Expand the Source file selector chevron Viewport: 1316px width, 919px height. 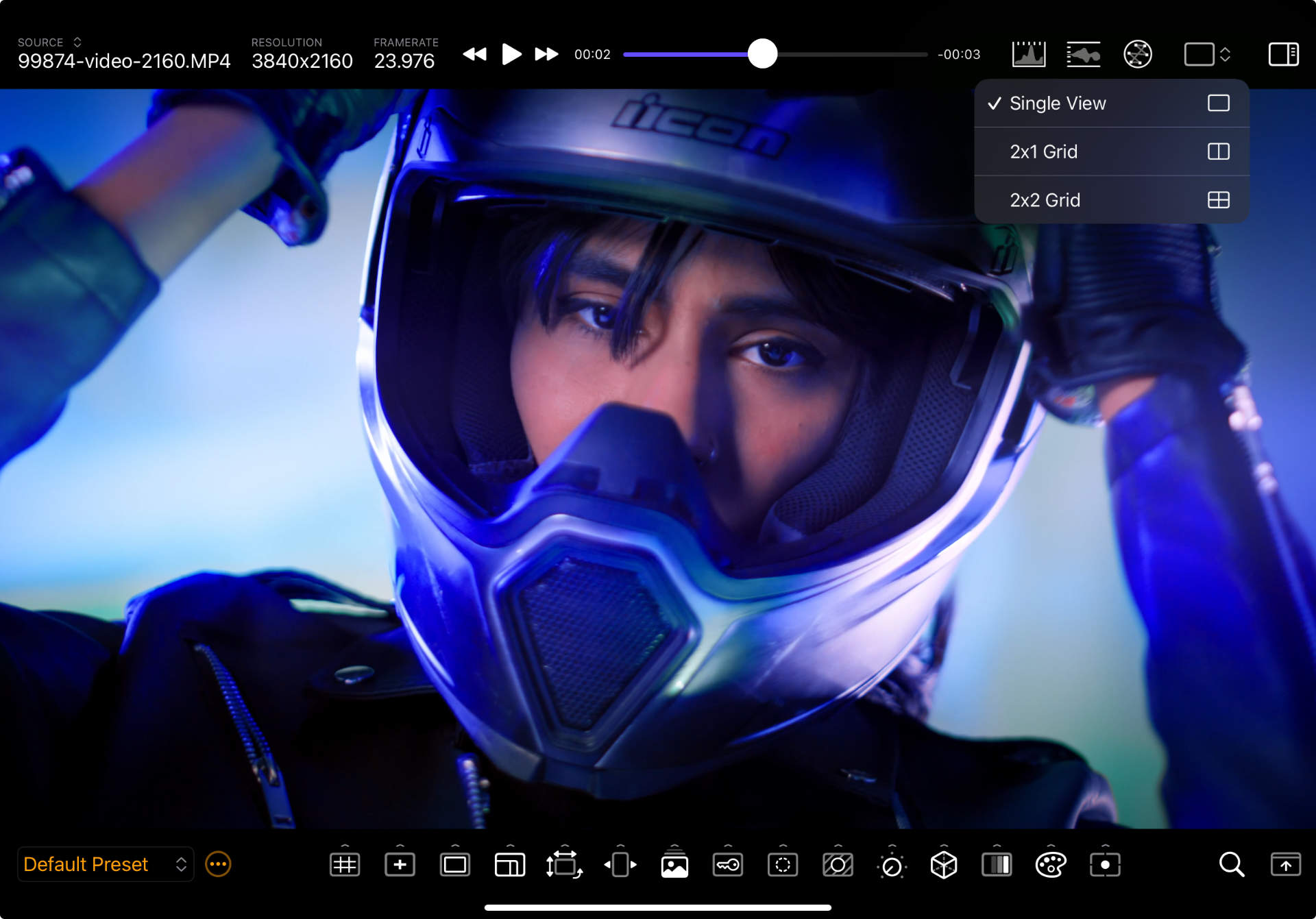[x=77, y=42]
